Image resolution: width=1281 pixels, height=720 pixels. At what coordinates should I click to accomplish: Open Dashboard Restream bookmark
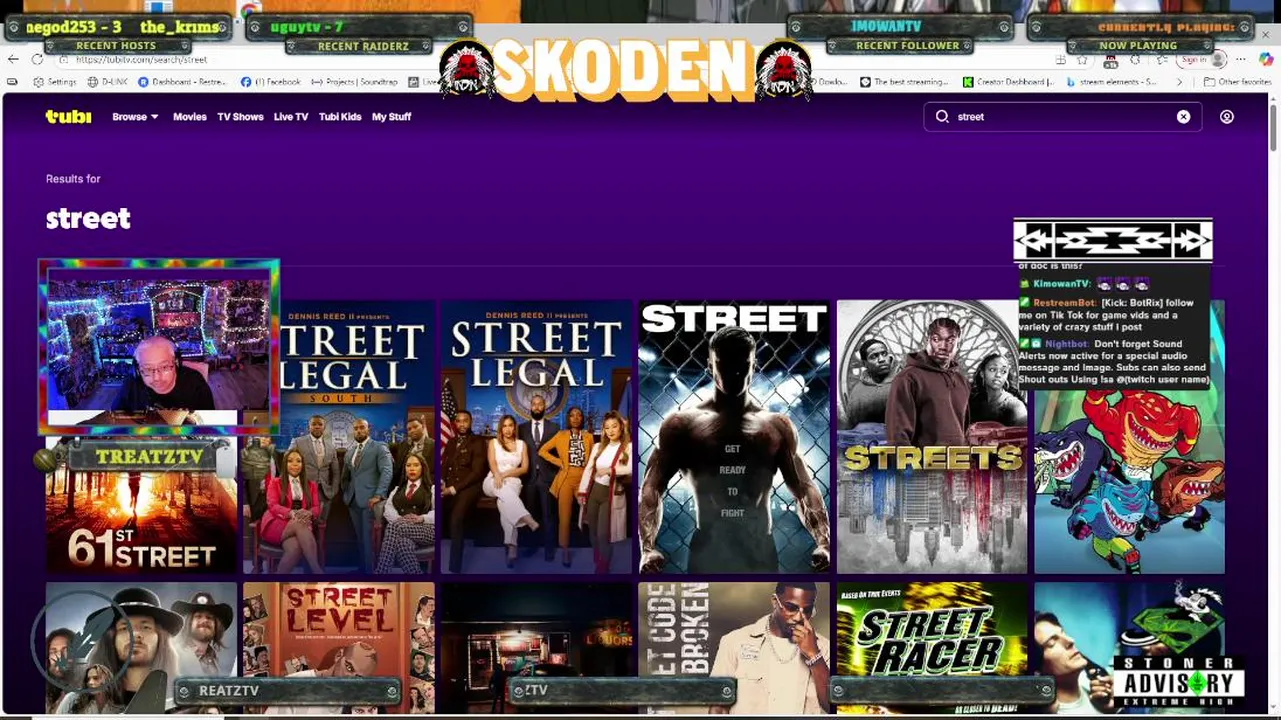(x=182, y=82)
